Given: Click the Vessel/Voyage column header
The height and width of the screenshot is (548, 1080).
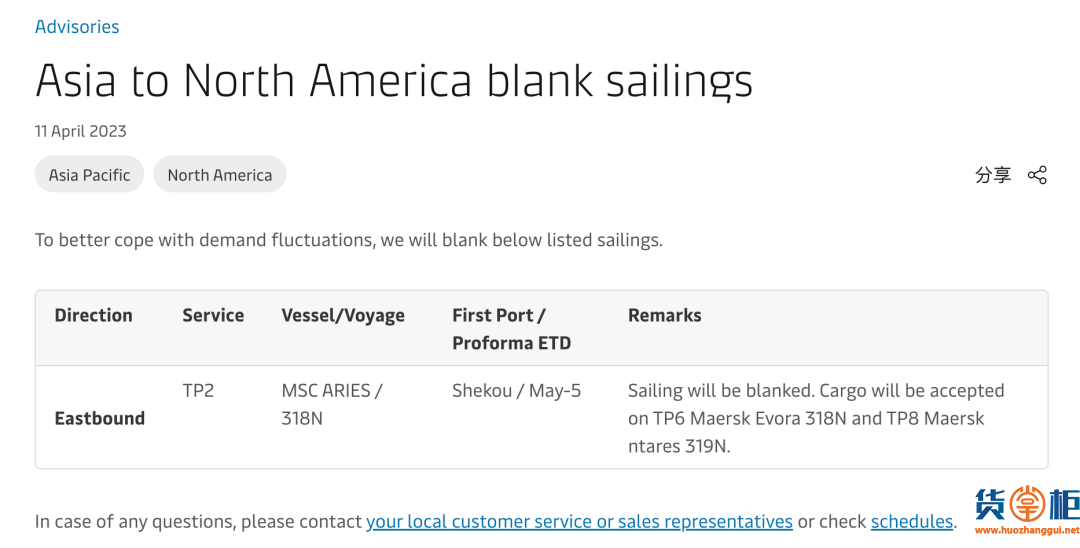Looking at the screenshot, I should coord(343,315).
